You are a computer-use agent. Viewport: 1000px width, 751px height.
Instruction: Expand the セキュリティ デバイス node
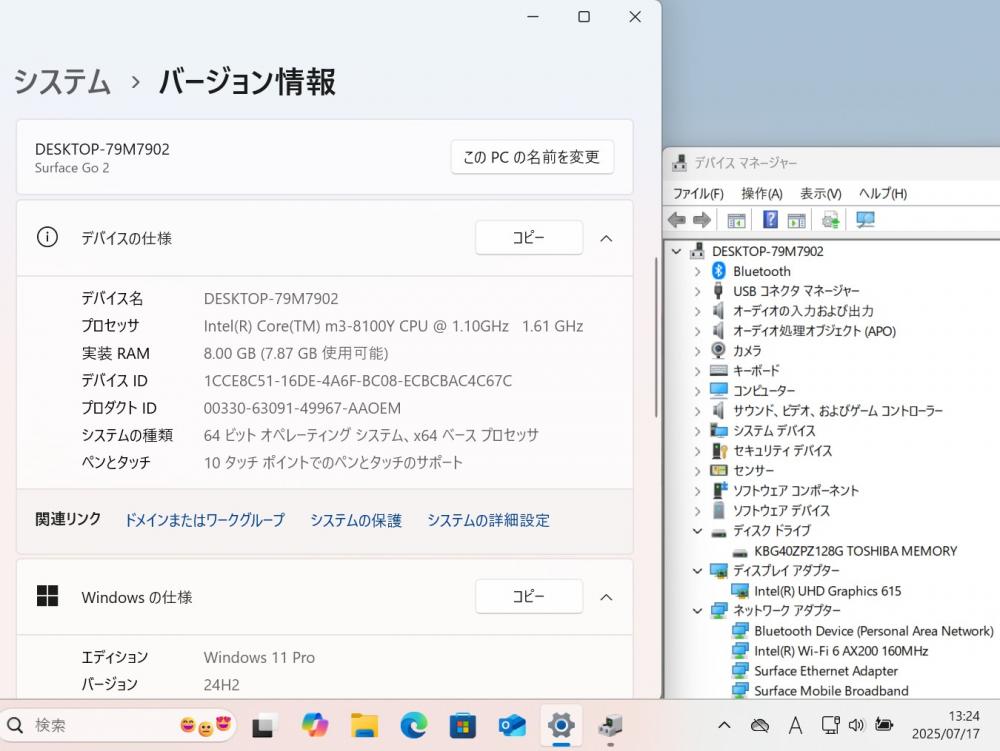pos(698,451)
